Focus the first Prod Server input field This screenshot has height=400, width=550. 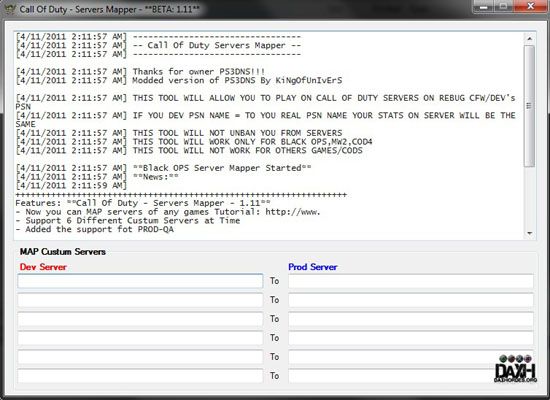pyautogui.click(x=411, y=281)
